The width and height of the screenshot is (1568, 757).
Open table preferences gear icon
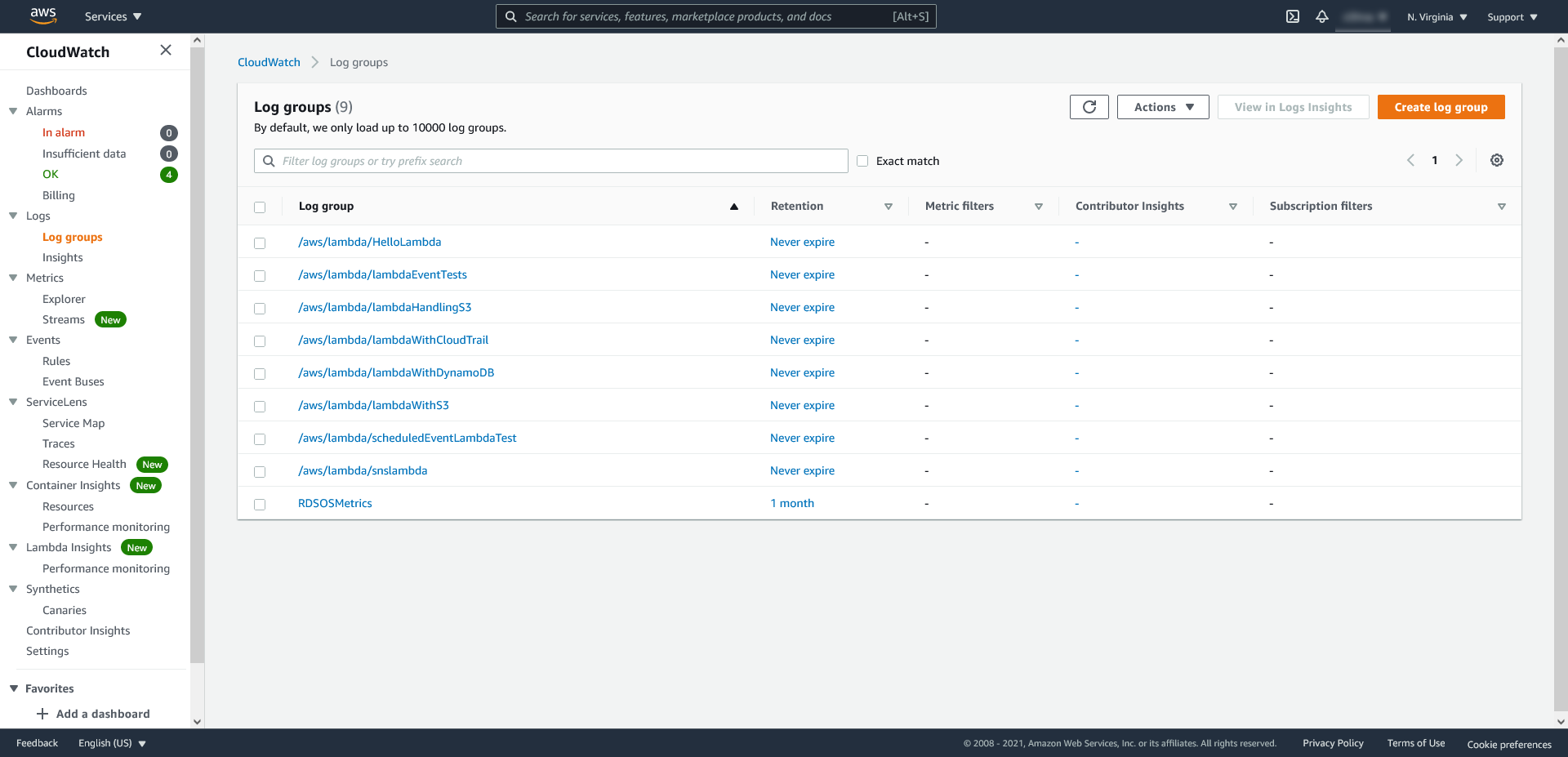(x=1497, y=160)
